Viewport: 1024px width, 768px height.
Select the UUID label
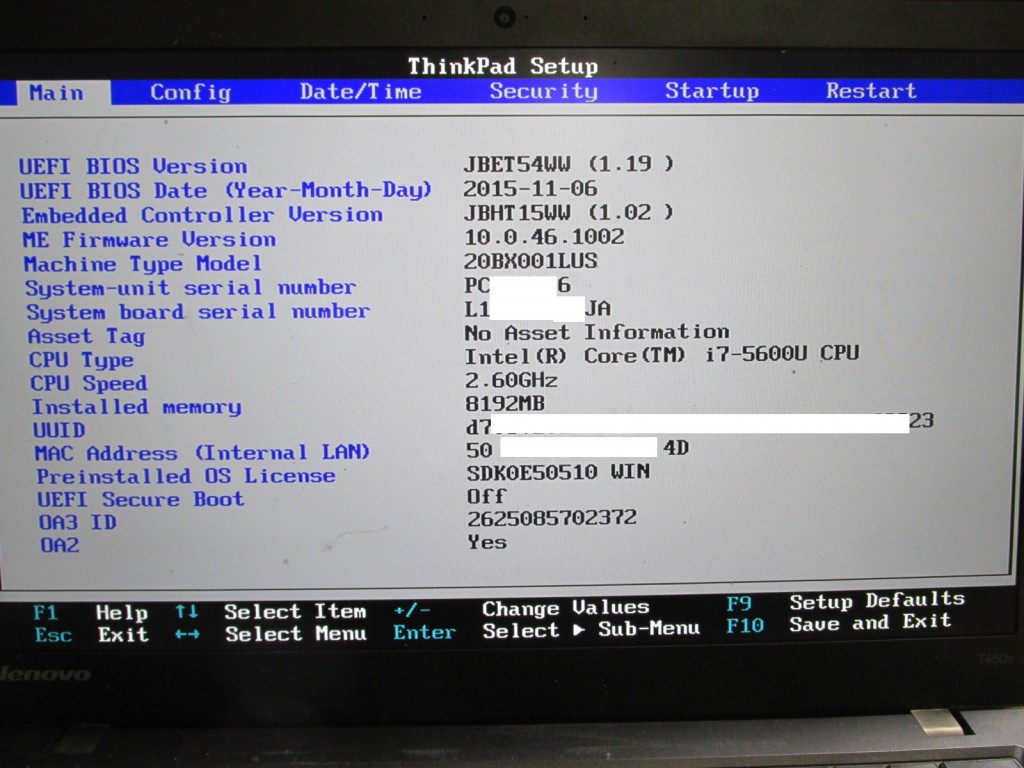pyautogui.click(x=59, y=430)
